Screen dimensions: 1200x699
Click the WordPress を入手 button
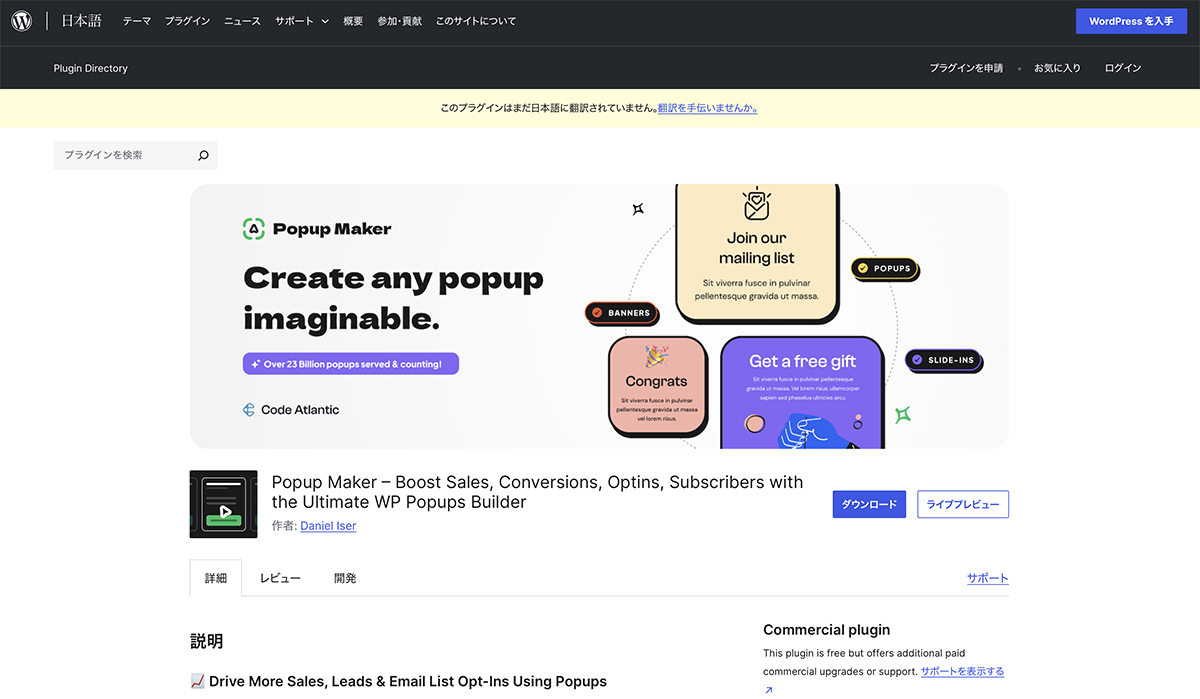[x=1131, y=21]
